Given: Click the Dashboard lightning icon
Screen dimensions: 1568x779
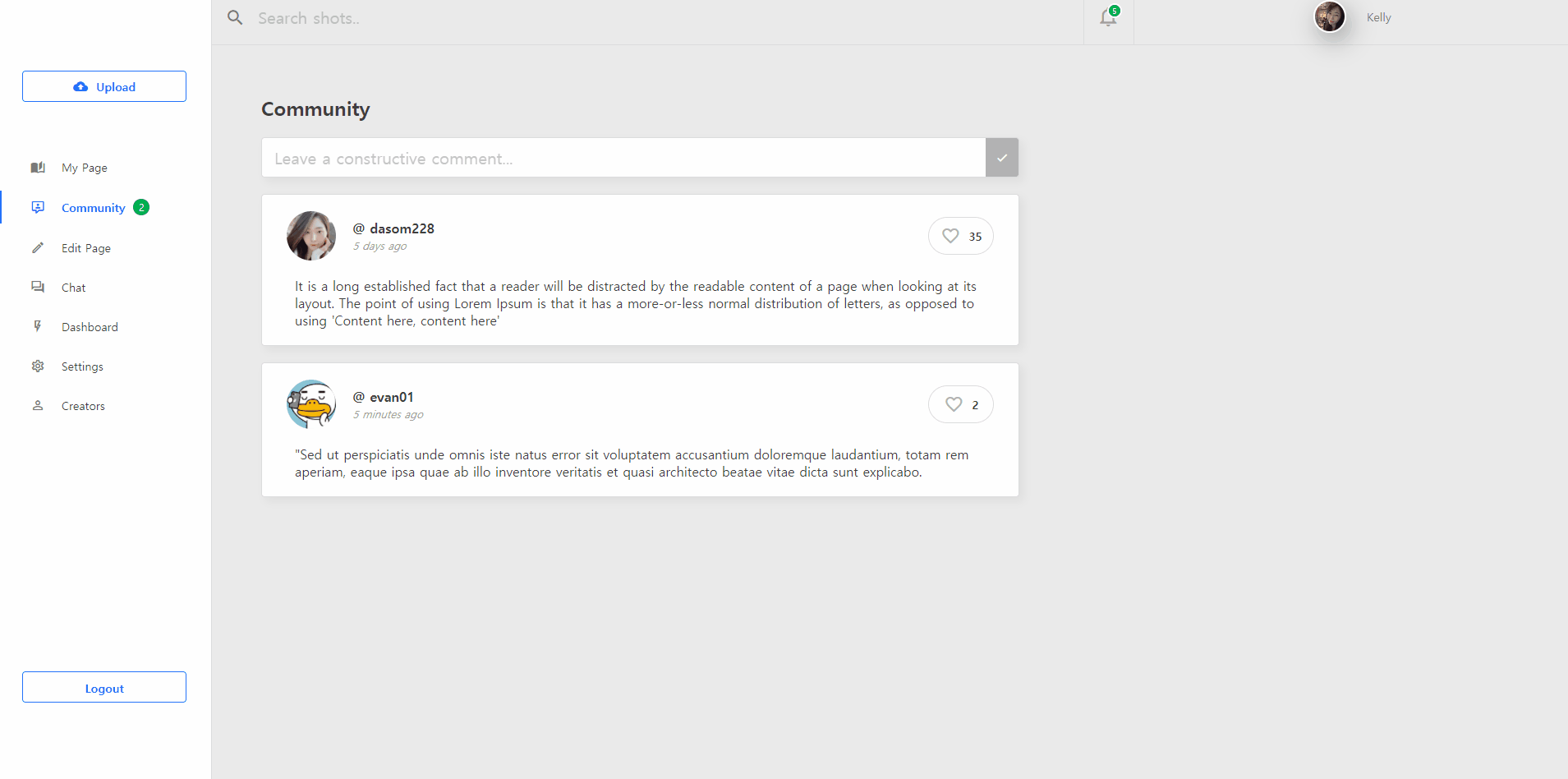Looking at the screenshot, I should pos(38,326).
